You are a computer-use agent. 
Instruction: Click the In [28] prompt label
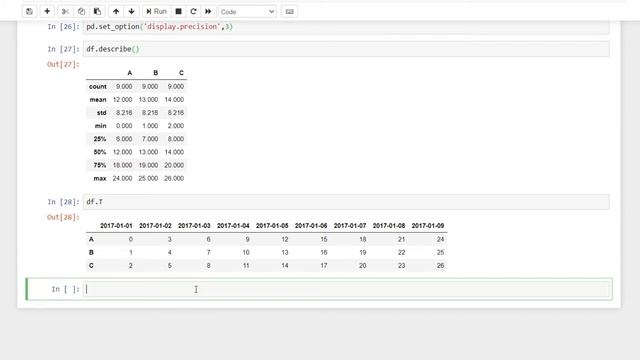pos(63,202)
